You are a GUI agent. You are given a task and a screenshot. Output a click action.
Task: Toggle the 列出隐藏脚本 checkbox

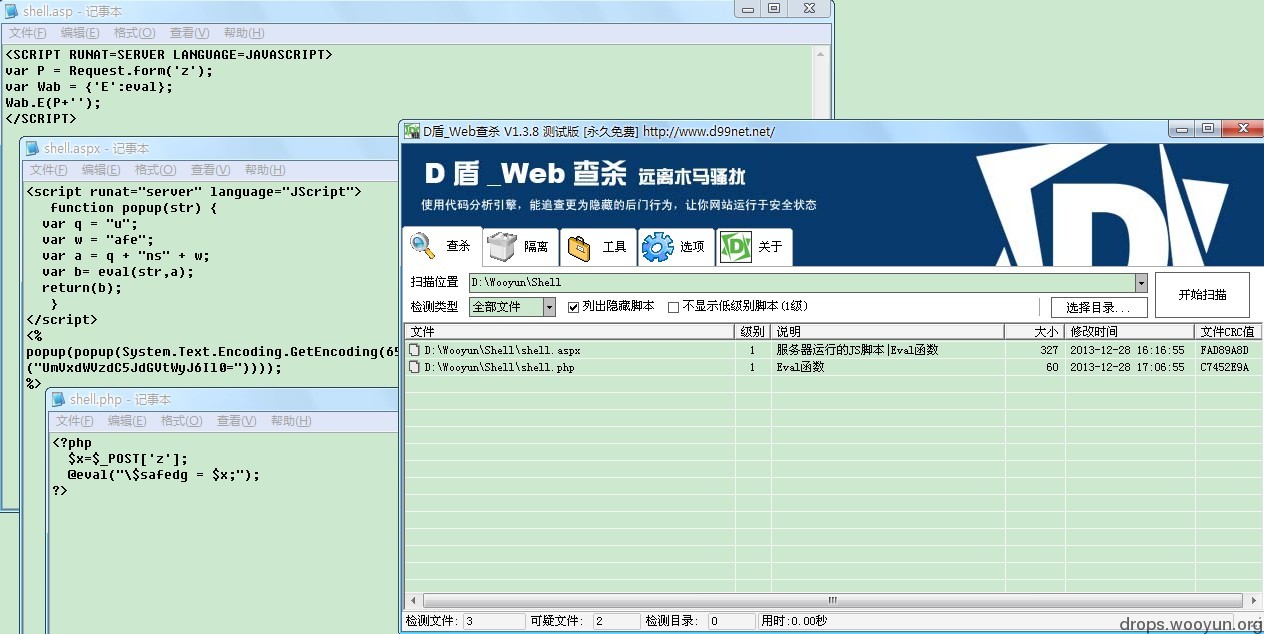coord(574,307)
